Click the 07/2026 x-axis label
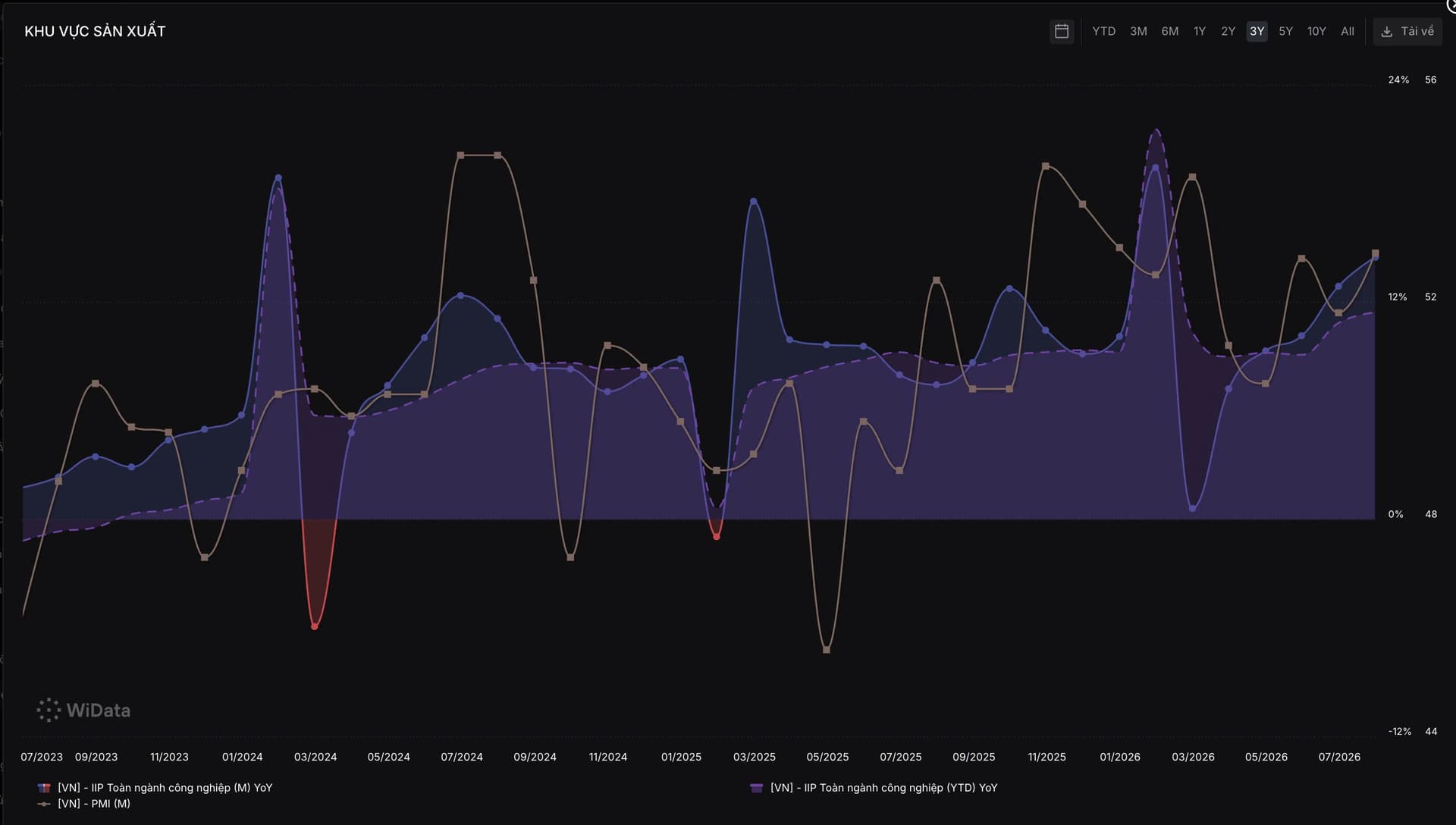 pos(1339,757)
